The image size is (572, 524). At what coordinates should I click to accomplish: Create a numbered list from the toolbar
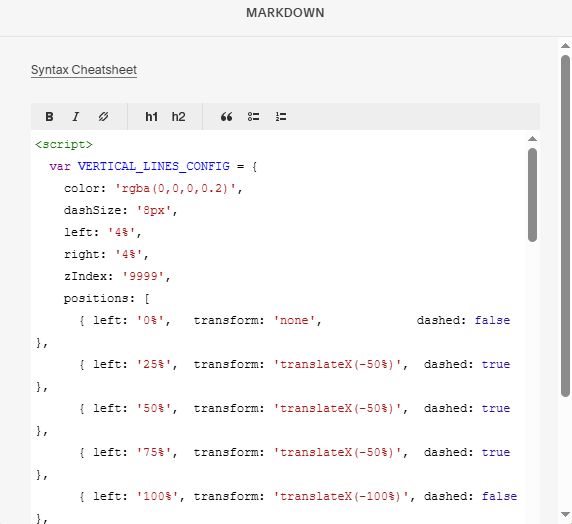[281, 117]
